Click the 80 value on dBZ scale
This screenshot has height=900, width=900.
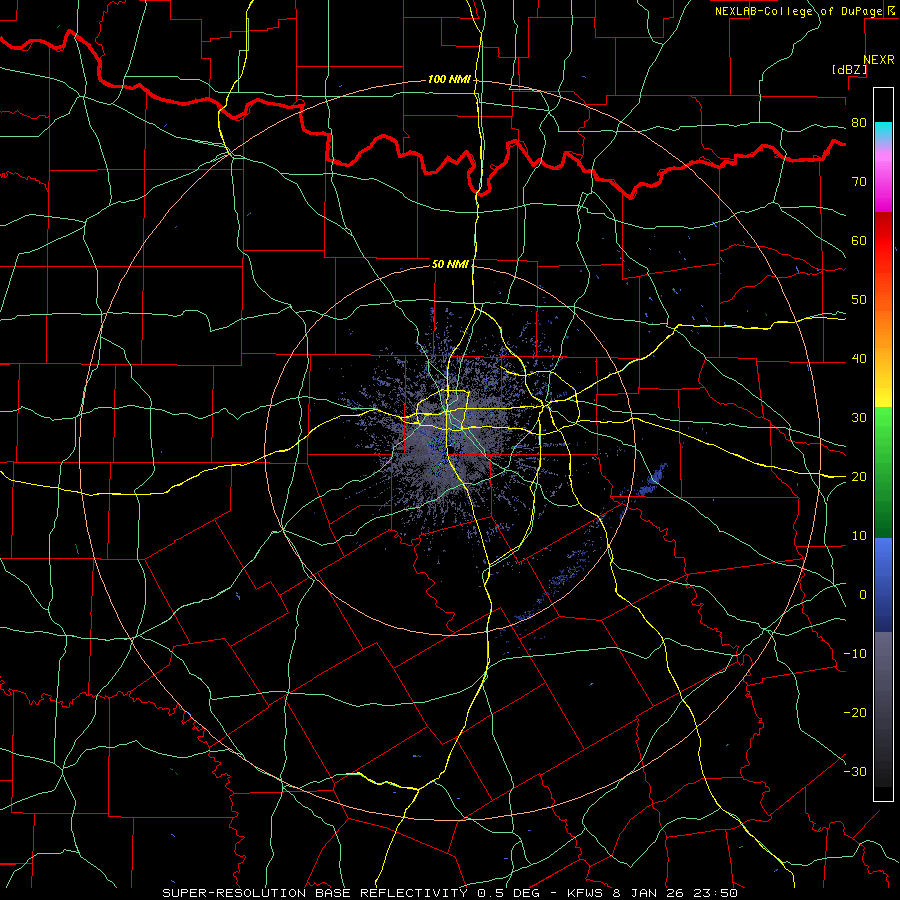[x=859, y=123]
